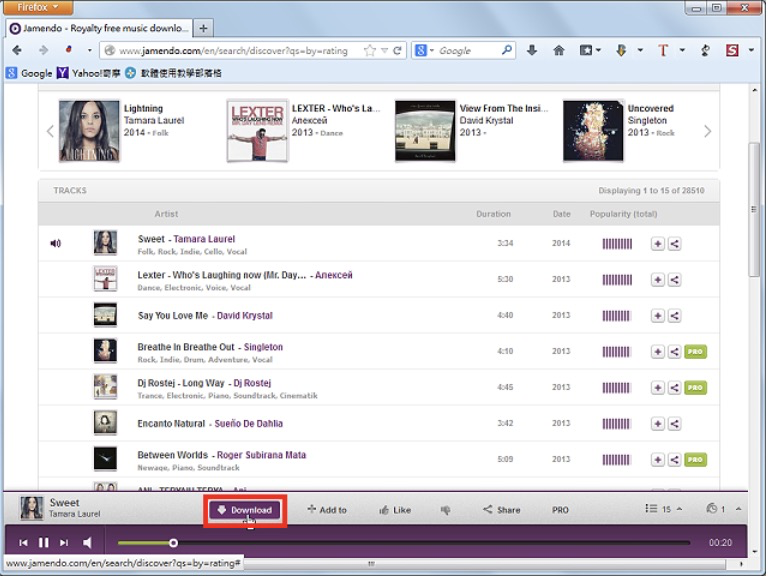The height and width of the screenshot is (578, 768).
Task: Open the dropdown beside the red S icon
Action: coord(751,50)
